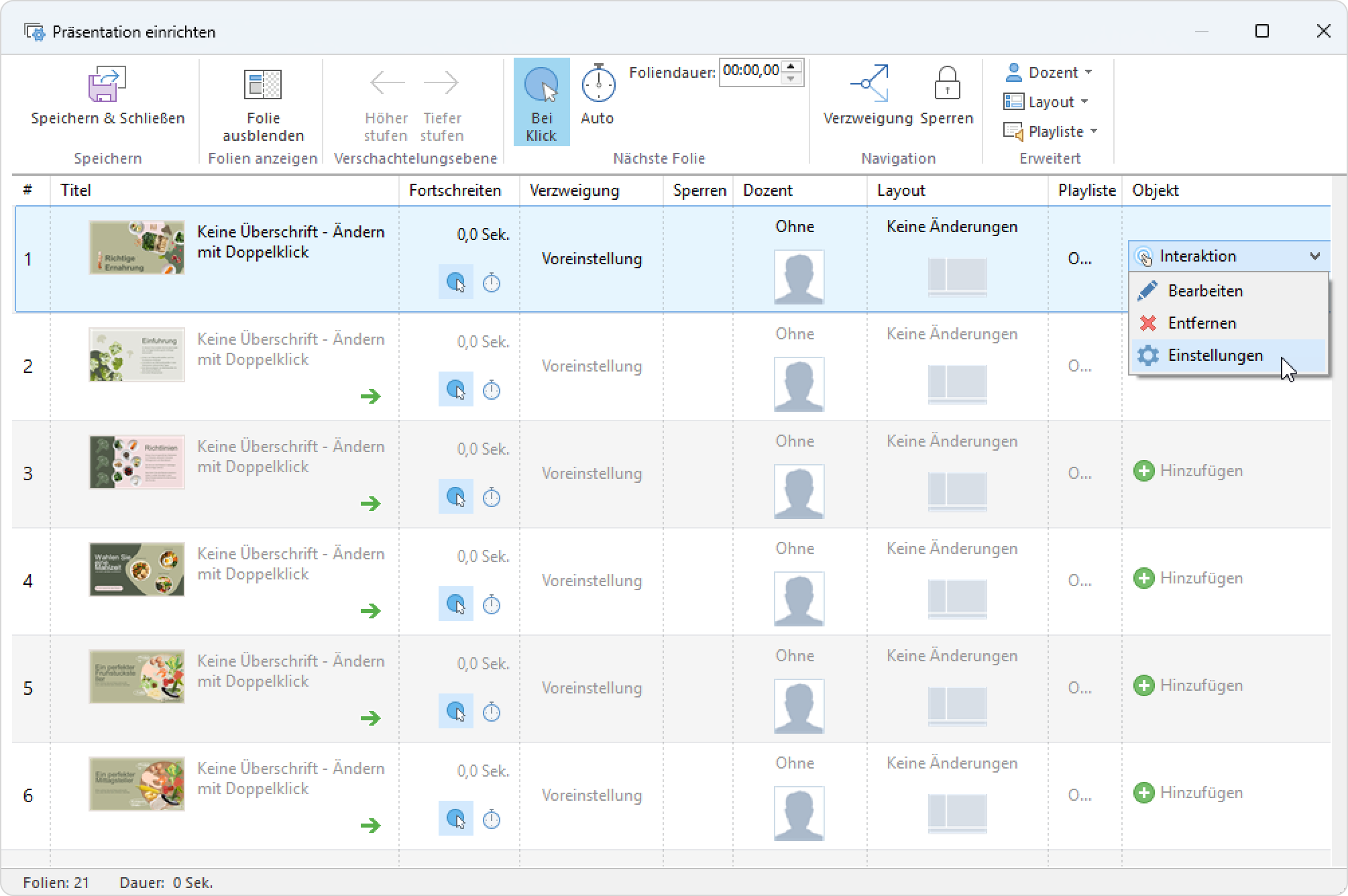Screen dimensions: 1348x896
Task: Click the Dozent avatar in slide 3
Action: [799, 492]
